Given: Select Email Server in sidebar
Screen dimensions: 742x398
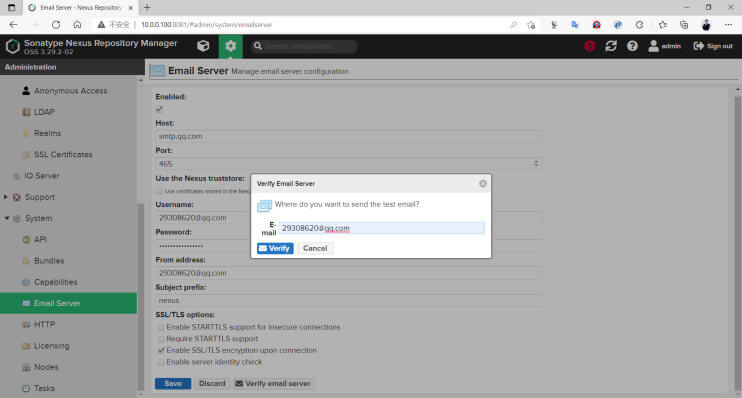Looking at the screenshot, I should tap(69, 303).
